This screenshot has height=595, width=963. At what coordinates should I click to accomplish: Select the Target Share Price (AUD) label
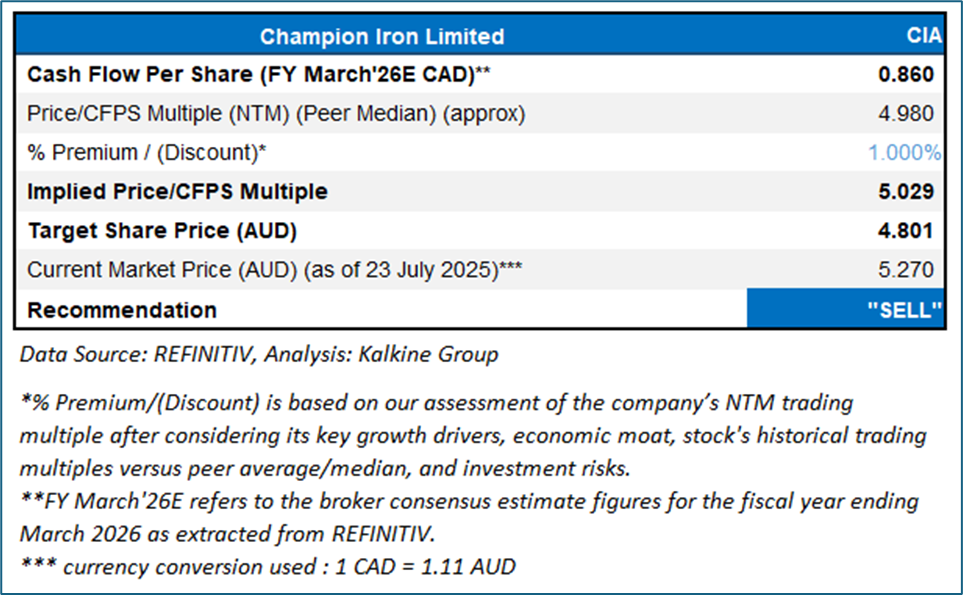point(163,231)
